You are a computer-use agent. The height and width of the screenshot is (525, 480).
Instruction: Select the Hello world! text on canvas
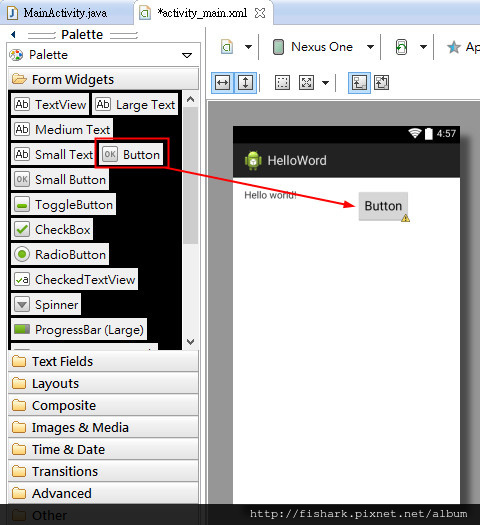(x=270, y=195)
